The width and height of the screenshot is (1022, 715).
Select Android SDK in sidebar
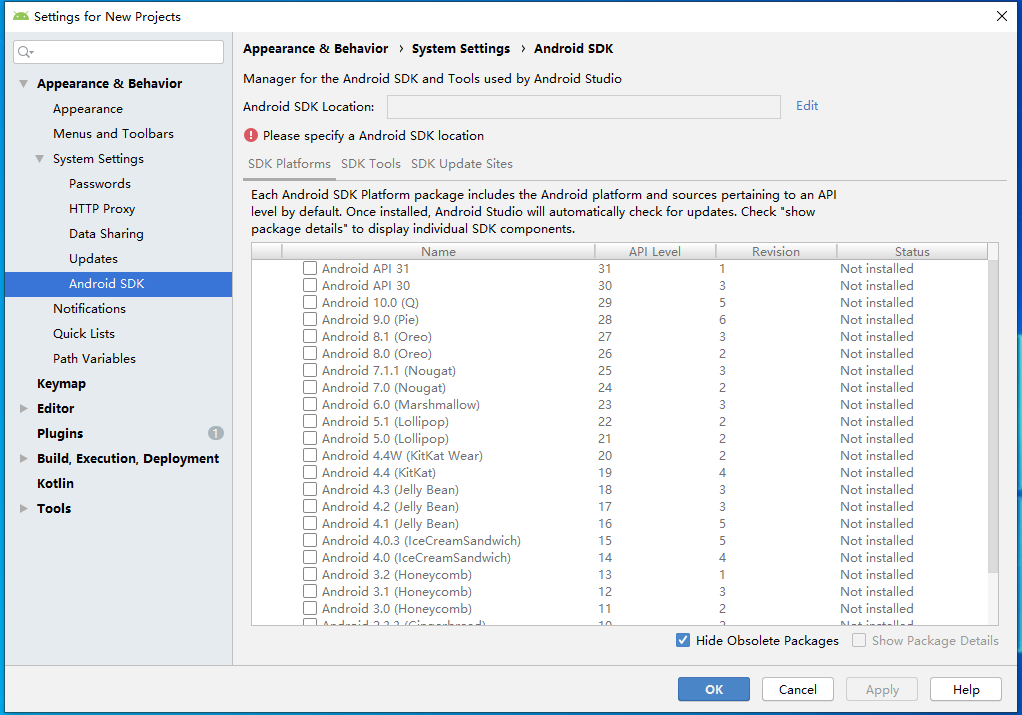click(118, 284)
